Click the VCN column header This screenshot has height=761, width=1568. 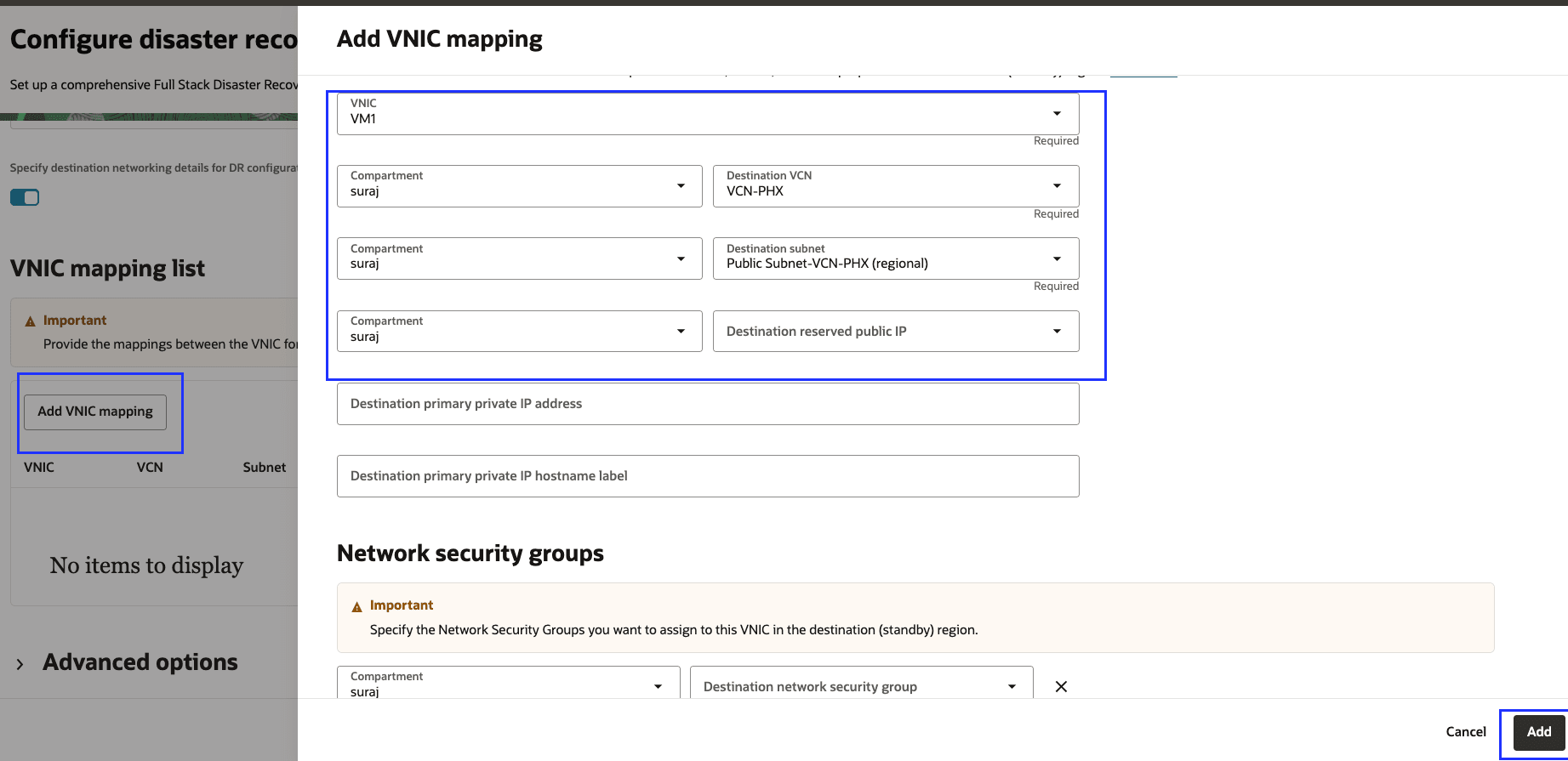pyautogui.click(x=150, y=467)
